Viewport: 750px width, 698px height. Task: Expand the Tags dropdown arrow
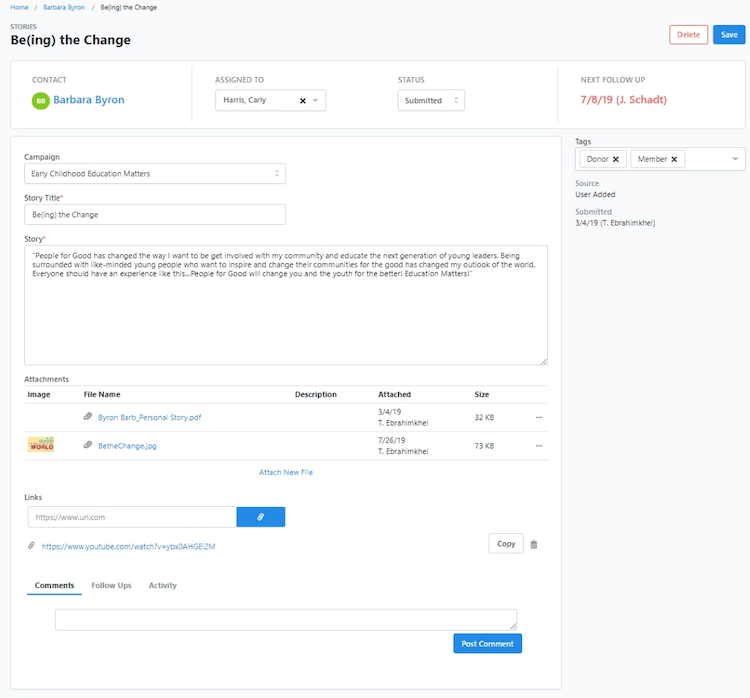pyautogui.click(x=735, y=159)
